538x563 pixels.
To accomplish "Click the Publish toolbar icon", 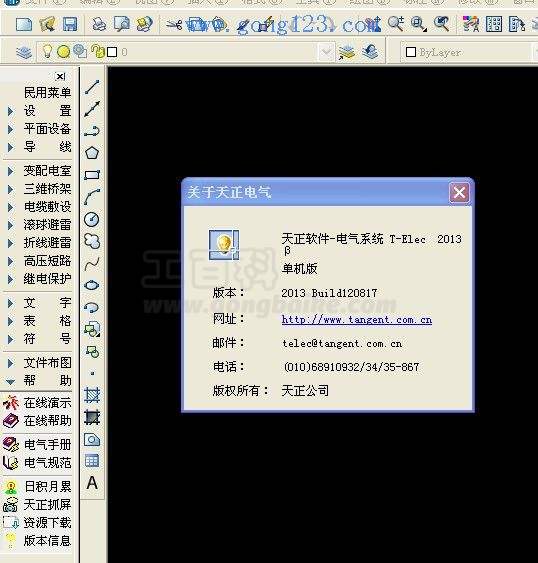I will click(144, 24).
